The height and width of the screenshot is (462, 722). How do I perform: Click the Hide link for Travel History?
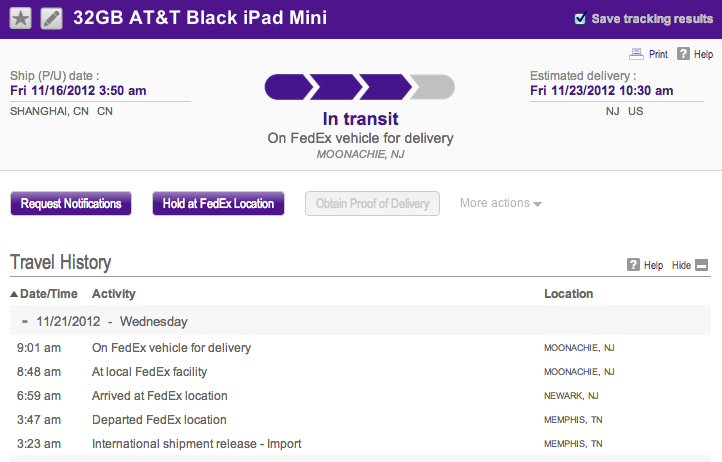click(x=681, y=265)
